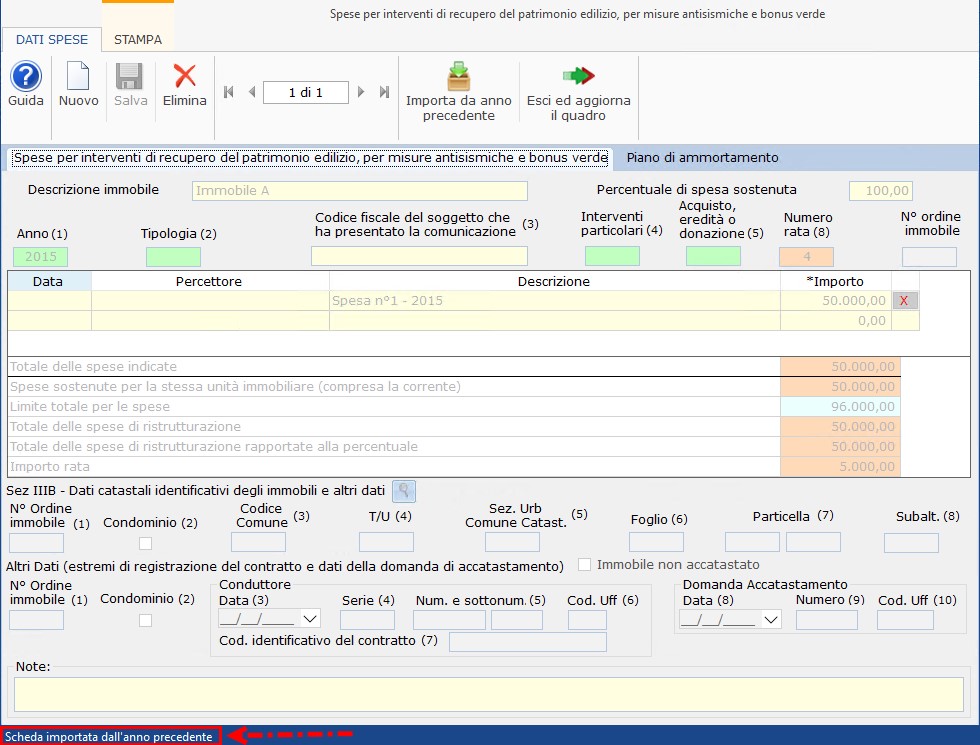Viewport: 980px width, 745px height.
Task: Click the Foglio (6) field
Action: click(656, 542)
